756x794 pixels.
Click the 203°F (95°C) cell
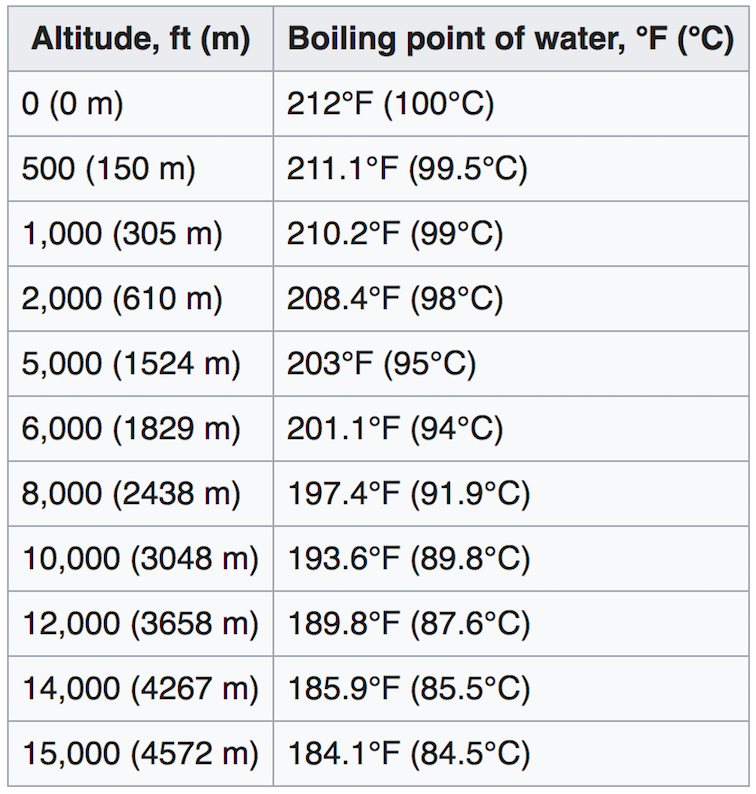click(382, 364)
